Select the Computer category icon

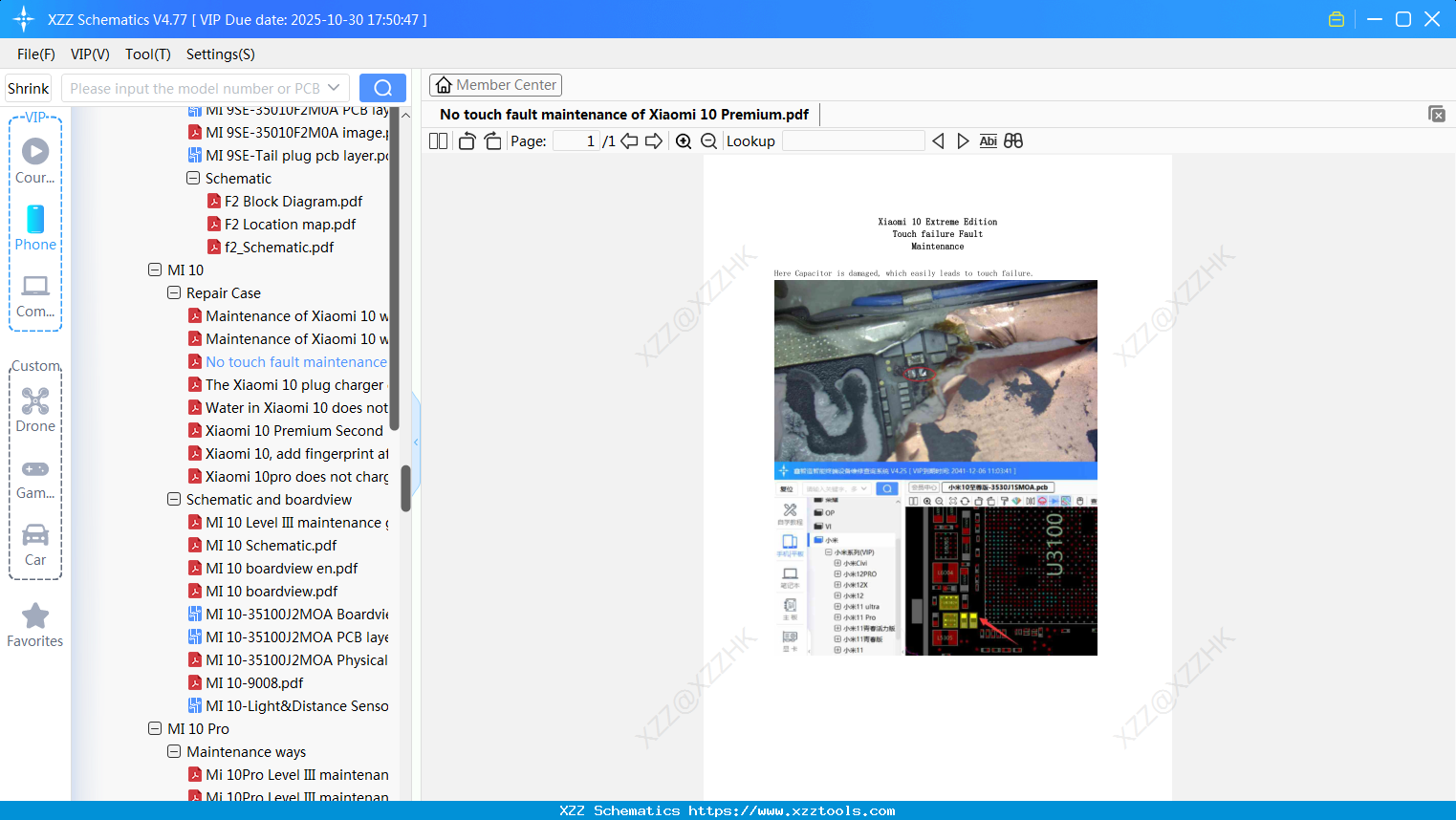pyautogui.click(x=35, y=296)
